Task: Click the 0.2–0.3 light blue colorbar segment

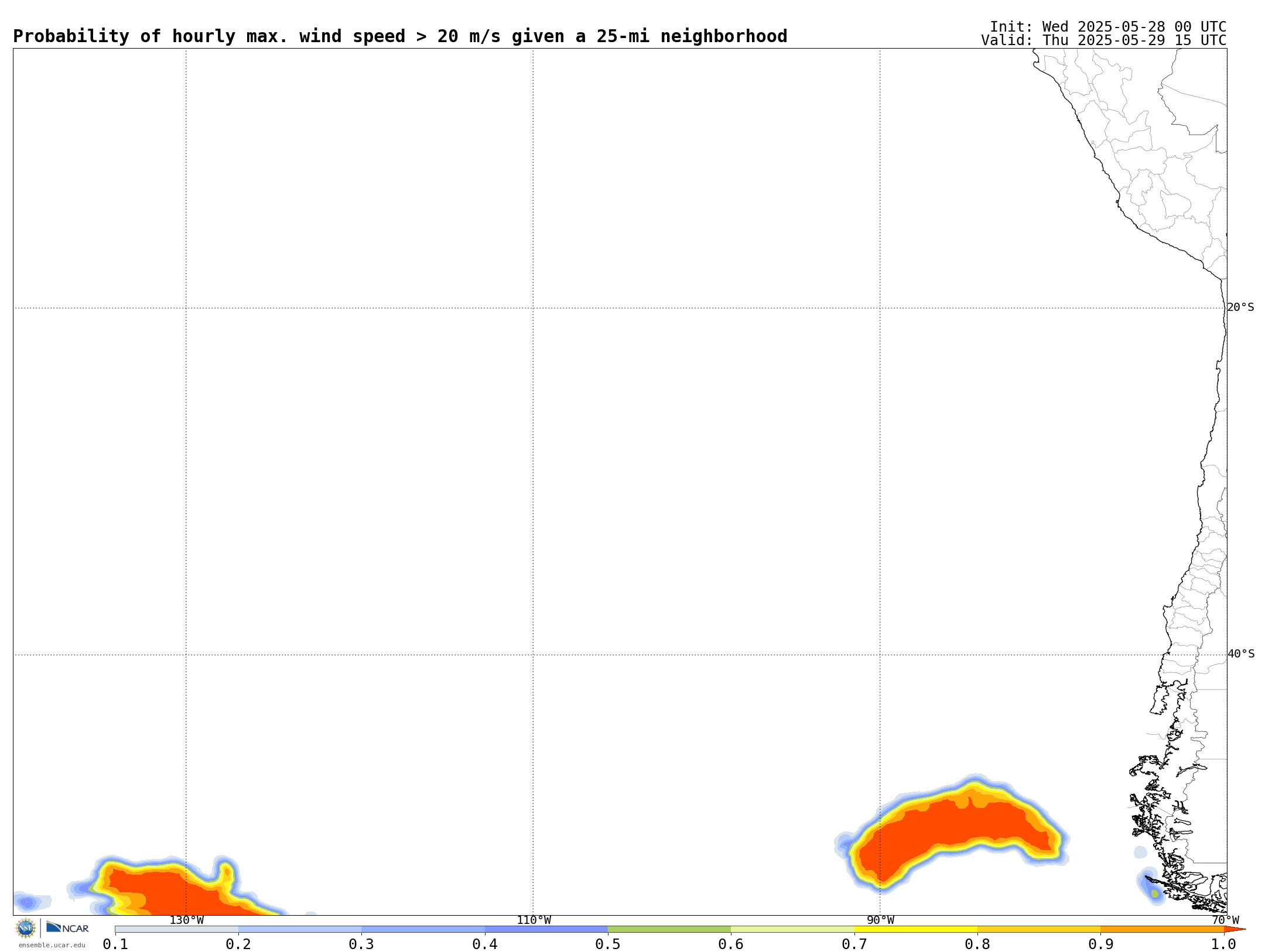Action: pos(300,929)
